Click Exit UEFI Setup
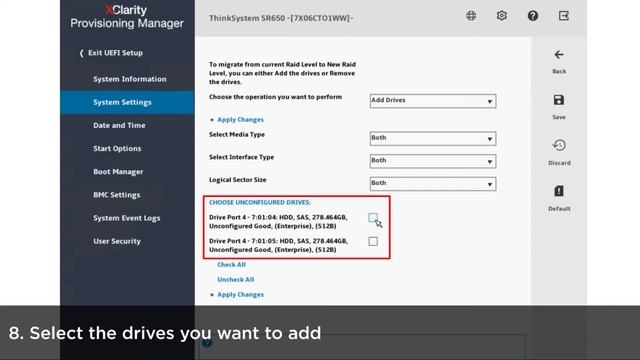This screenshot has height=360, width=640. point(111,53)
